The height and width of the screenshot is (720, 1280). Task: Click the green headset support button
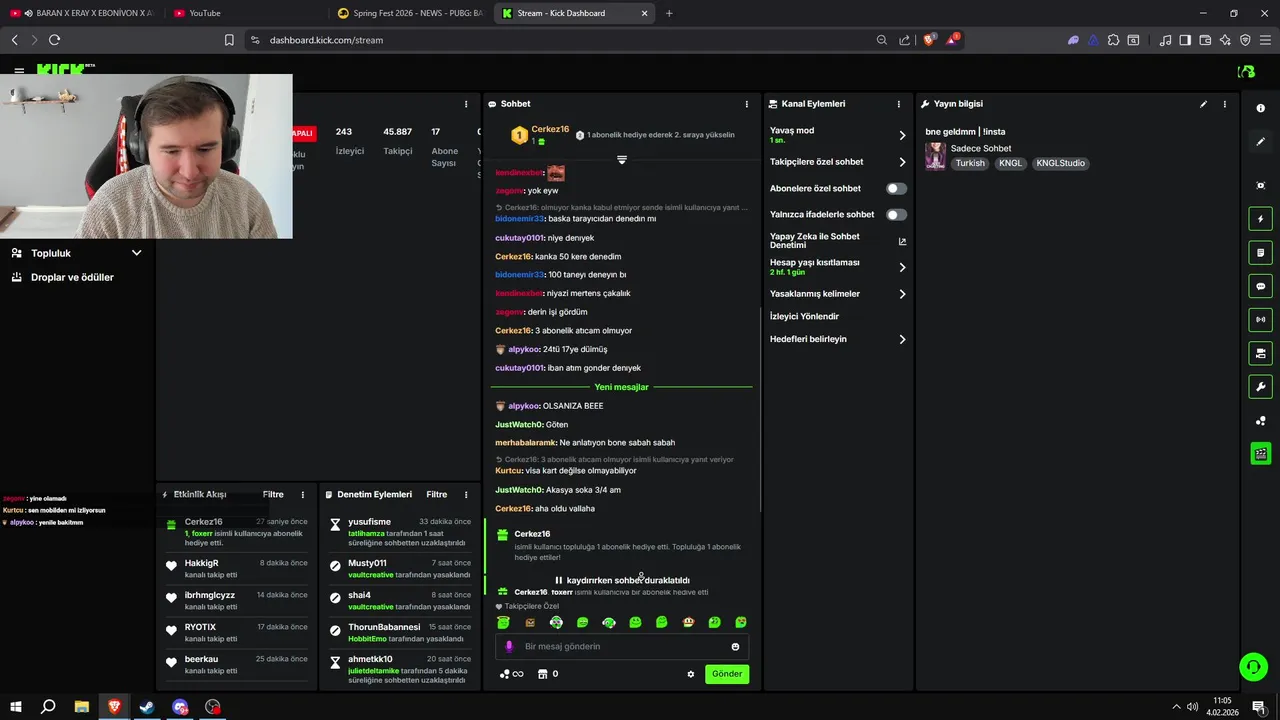coord(1252,666)
